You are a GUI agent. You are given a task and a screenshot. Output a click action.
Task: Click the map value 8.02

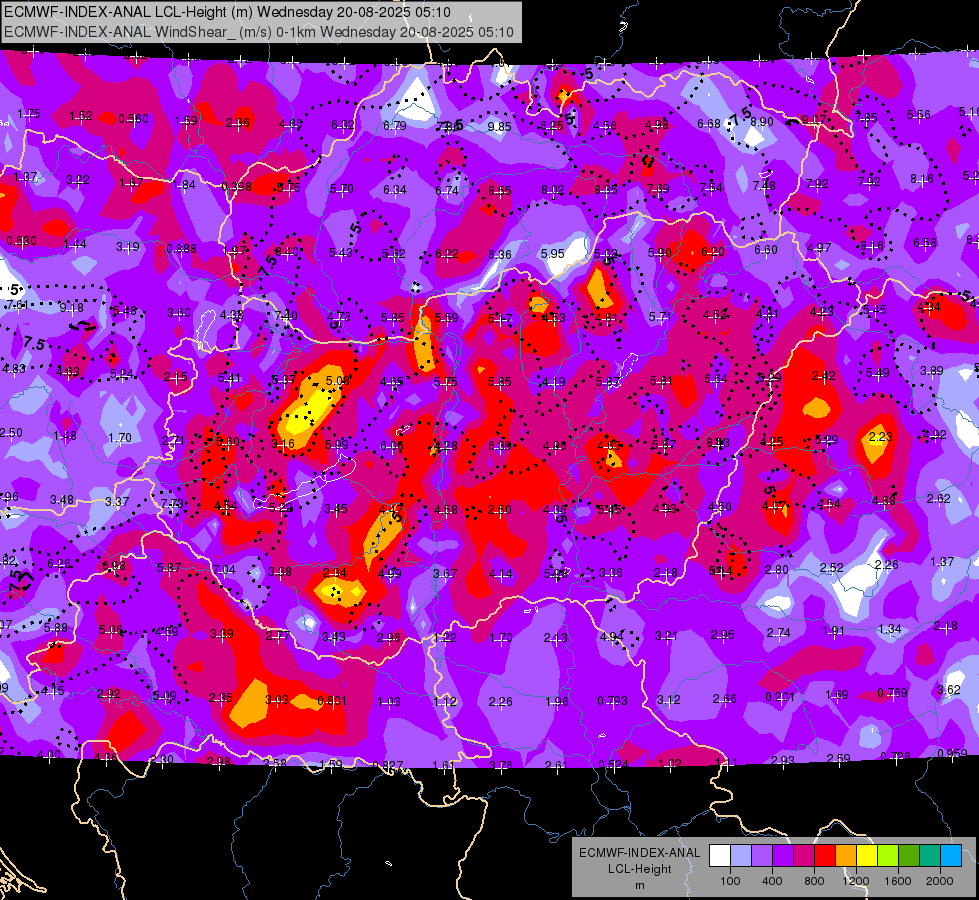[x=553, y=190]
